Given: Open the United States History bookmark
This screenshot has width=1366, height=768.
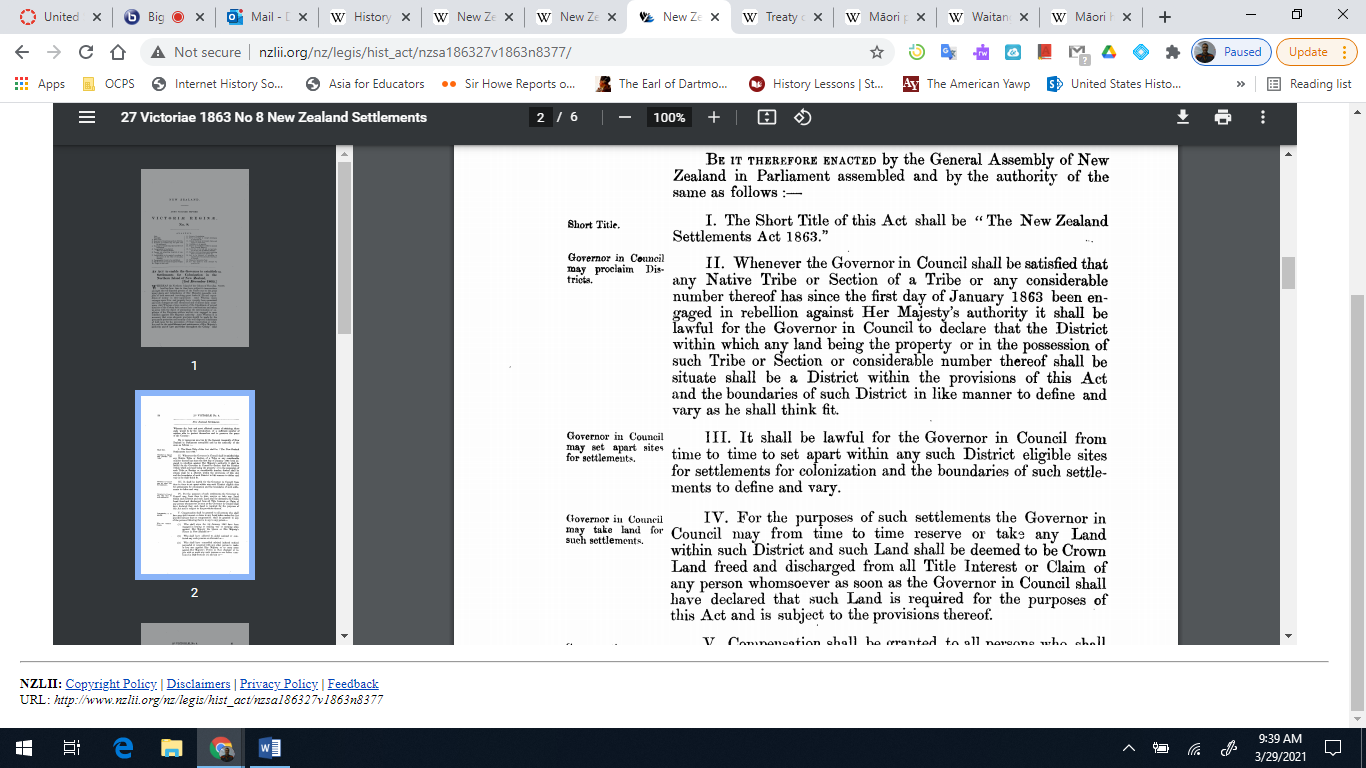Looking at the screenshot, I should [x=1114, y=84].
